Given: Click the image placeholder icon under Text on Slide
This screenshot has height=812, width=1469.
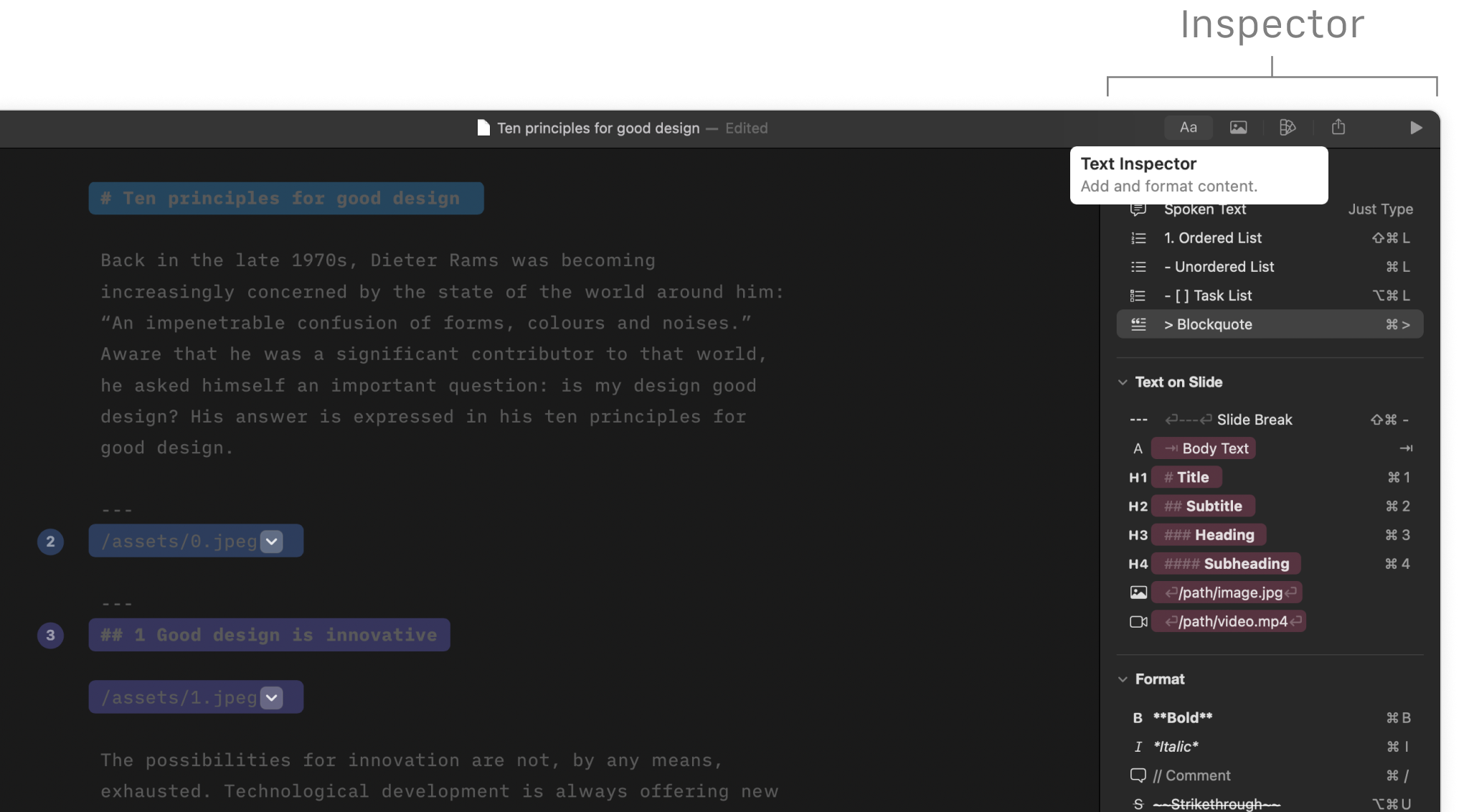Looking at the screenshot, I should coord(1139,592).
